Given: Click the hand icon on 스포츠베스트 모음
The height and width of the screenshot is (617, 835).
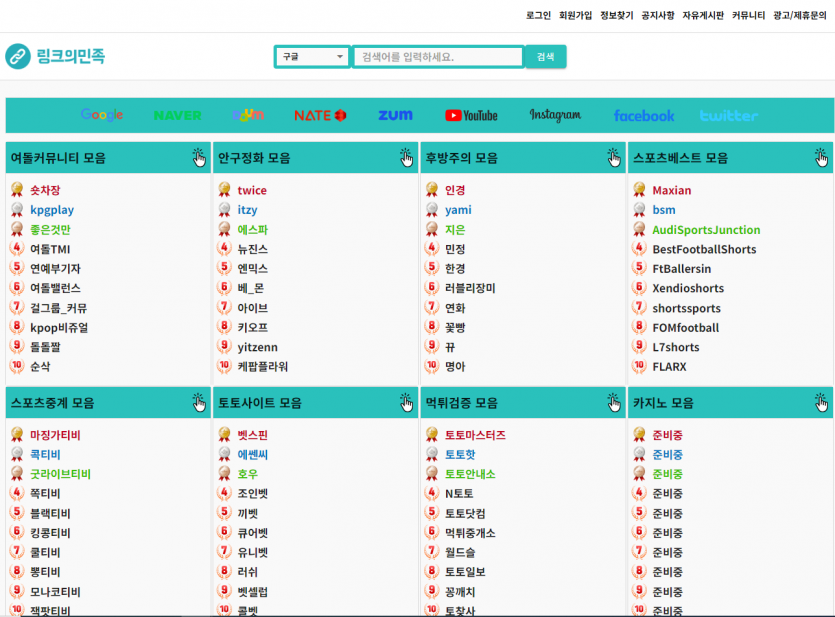Looking at the screenshot, I should pyautogui.click(x=821, y=158).
